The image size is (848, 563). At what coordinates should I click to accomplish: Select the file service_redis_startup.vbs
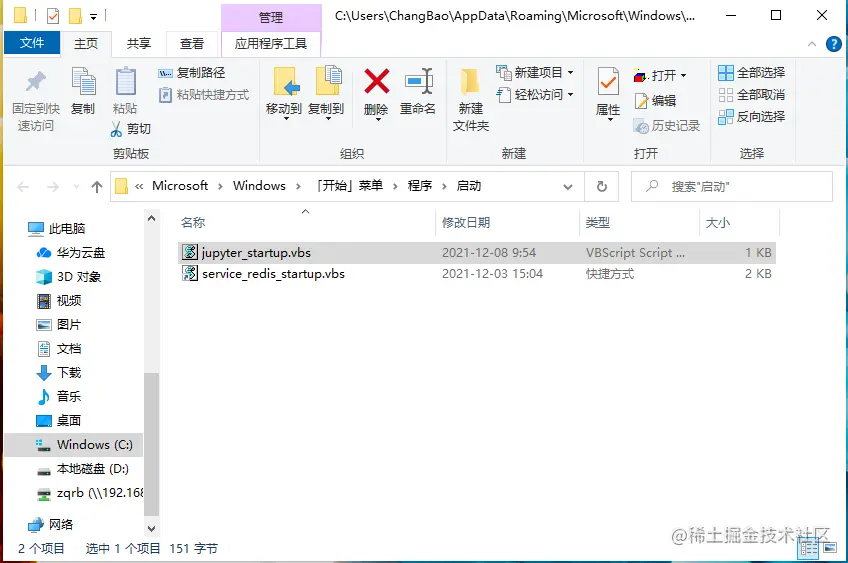click(x=476, y=274)
